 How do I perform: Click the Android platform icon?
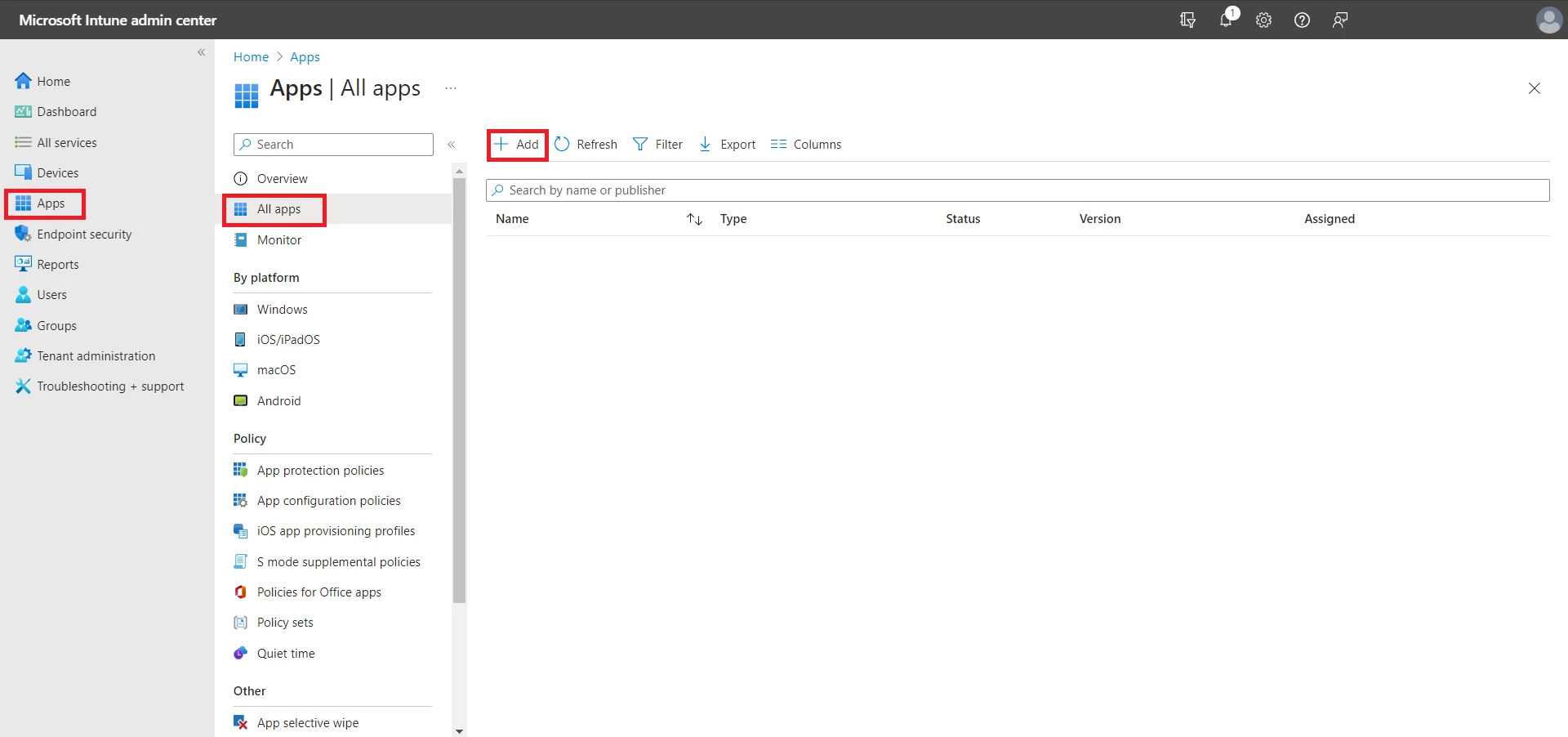click(x=240, y=400)
